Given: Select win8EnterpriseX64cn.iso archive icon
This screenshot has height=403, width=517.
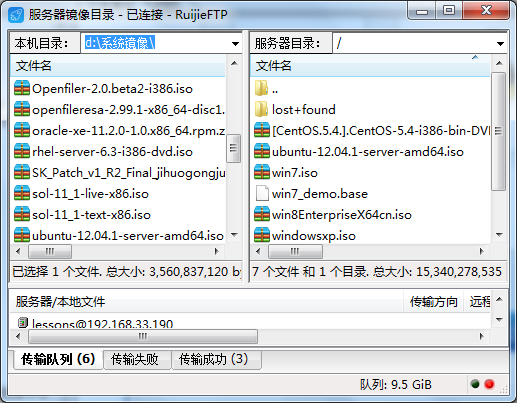Looking at the screenshot, I should [x=262, y=215].
